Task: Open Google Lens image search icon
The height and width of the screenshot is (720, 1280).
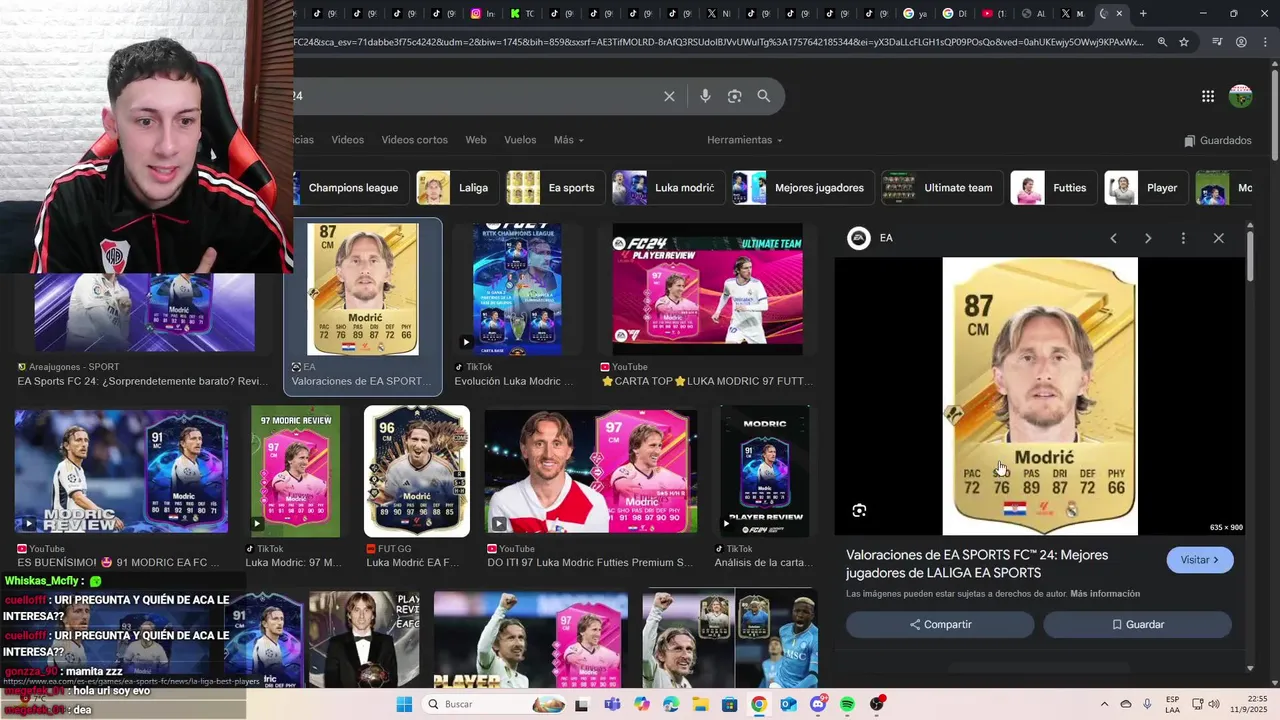Action: pyautogui.click(x=735, y=96)
